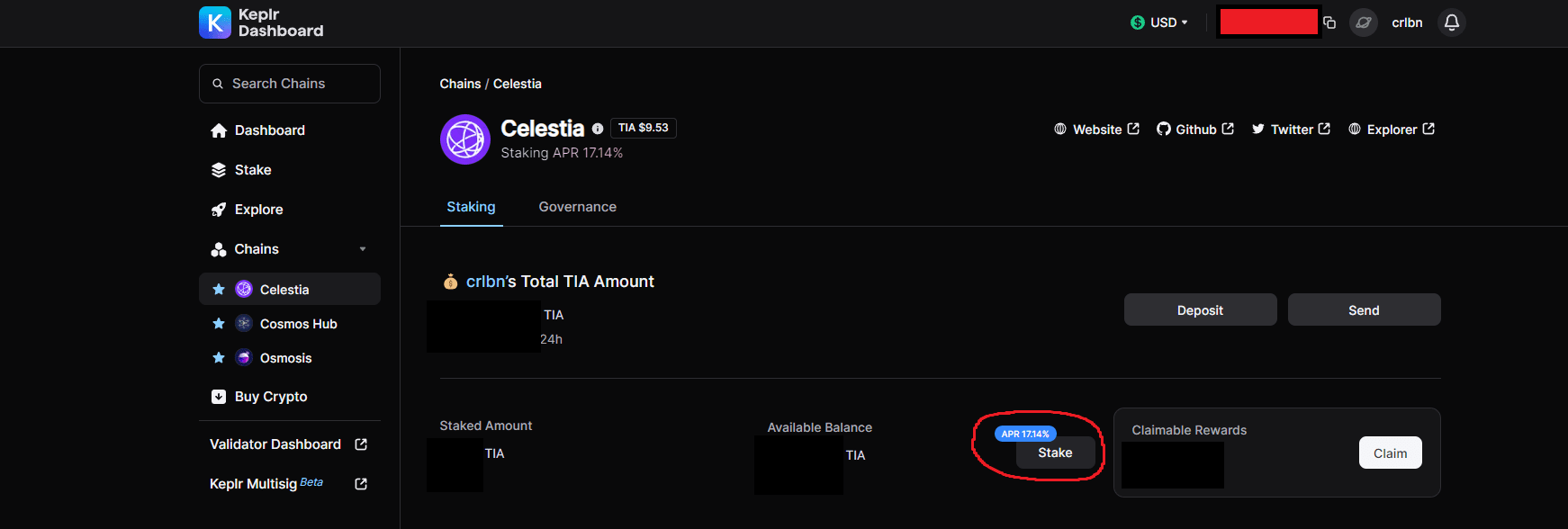1568x529 pixels.
Task: Toggle the Osmosis favorite star
Action: [219, 358]
